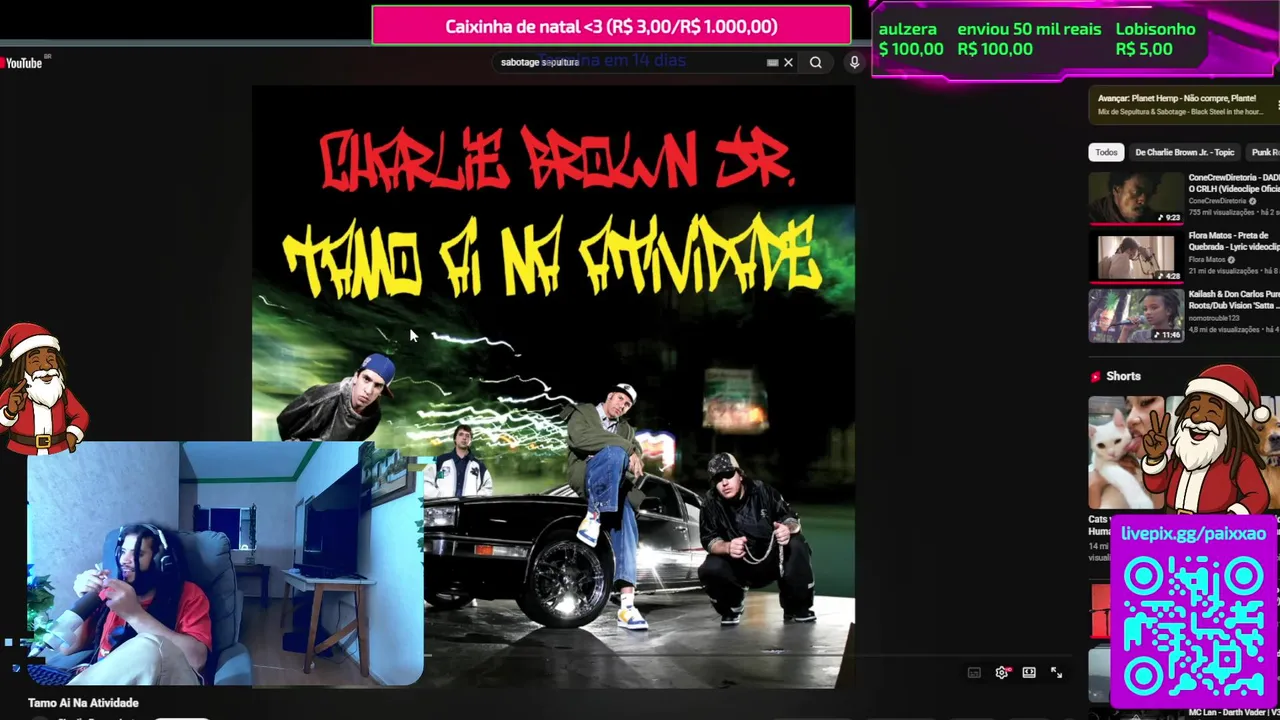
Task: Click the 'Tamo Ai Na Atividade' video title
Action: 83,703
